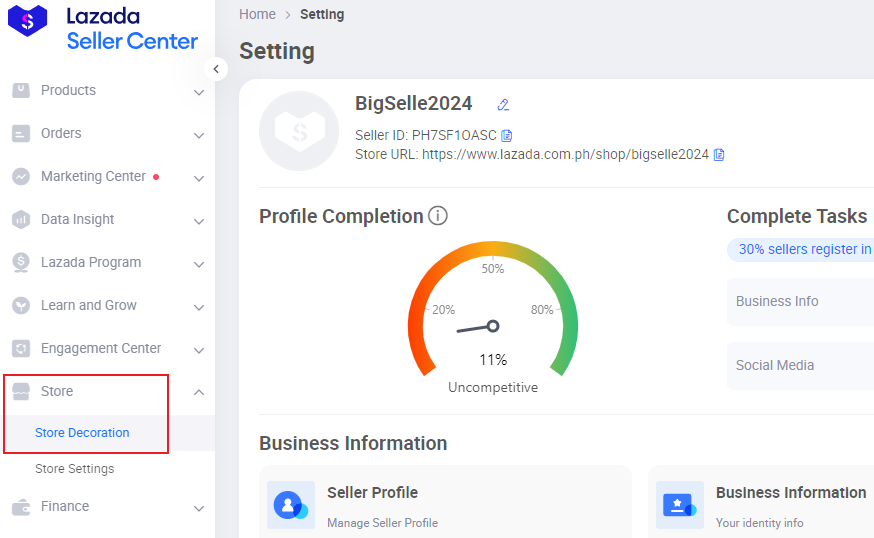
Task: Click the Store URL link text
Action: pyautogui.click(x=565, y=154)
